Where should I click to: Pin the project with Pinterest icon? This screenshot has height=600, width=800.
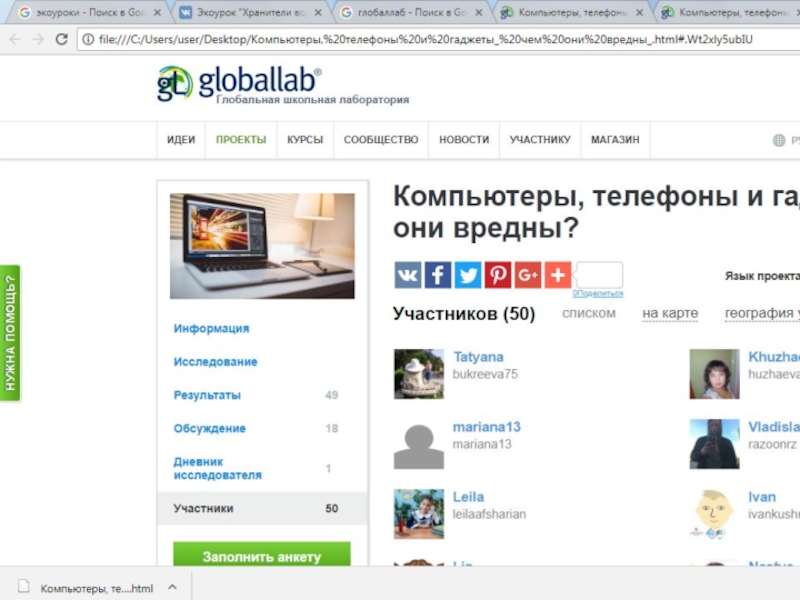(498, 275)
